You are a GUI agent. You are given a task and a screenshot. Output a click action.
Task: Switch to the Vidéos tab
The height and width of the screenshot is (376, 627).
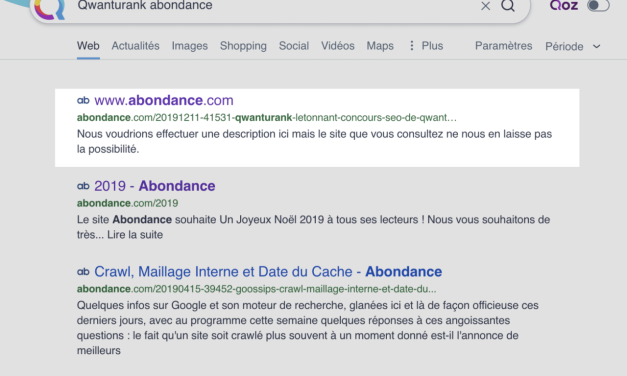(338, 46)
